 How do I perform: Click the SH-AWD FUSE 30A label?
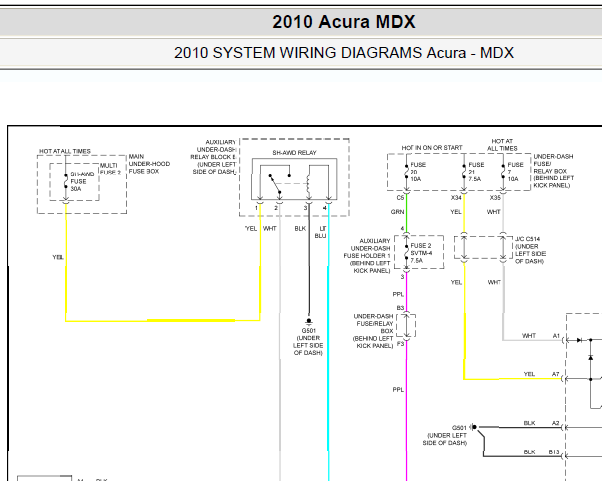coord(81,181)
